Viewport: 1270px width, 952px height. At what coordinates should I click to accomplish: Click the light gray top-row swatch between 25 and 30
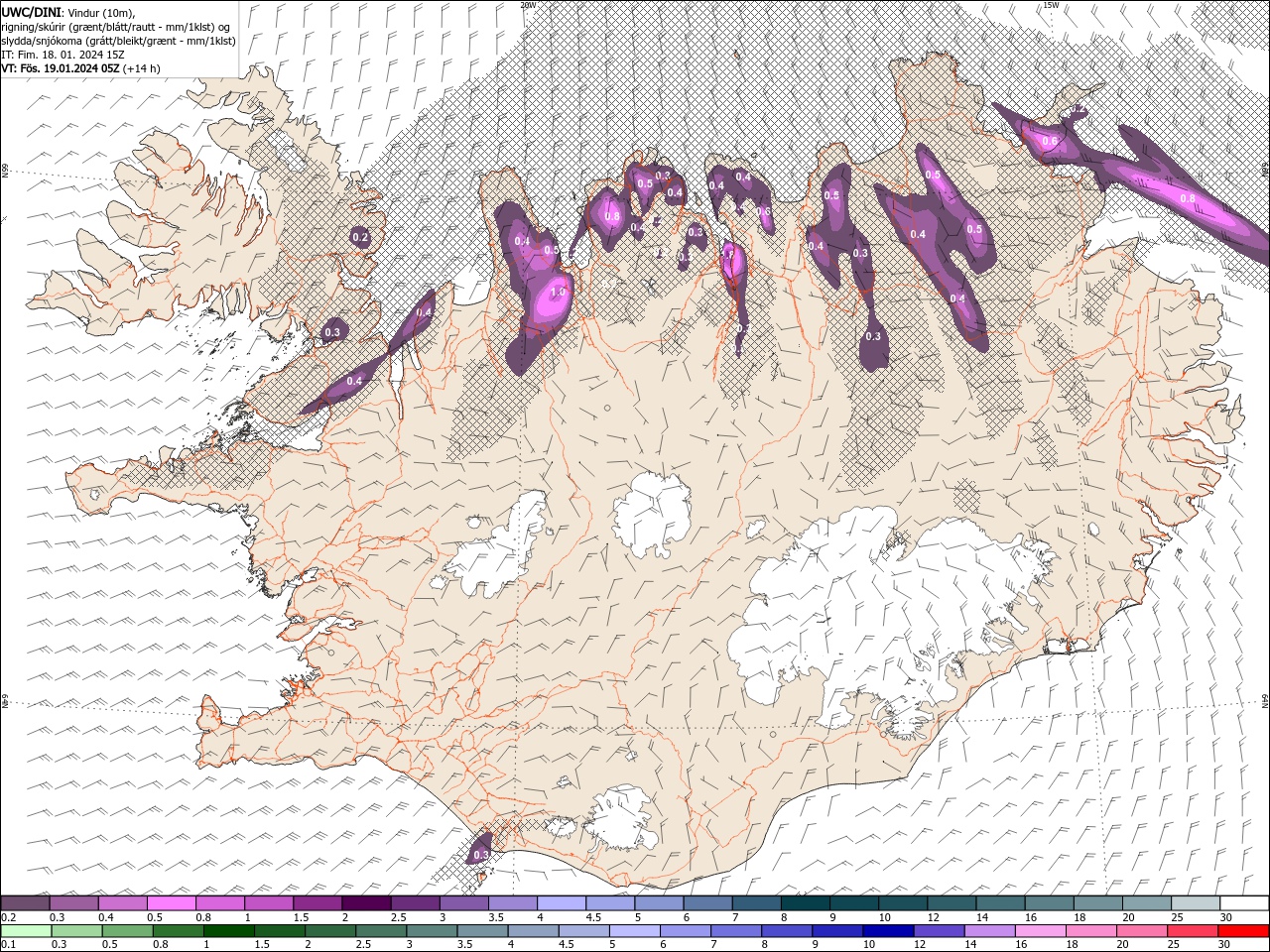tap(1196, 902)
